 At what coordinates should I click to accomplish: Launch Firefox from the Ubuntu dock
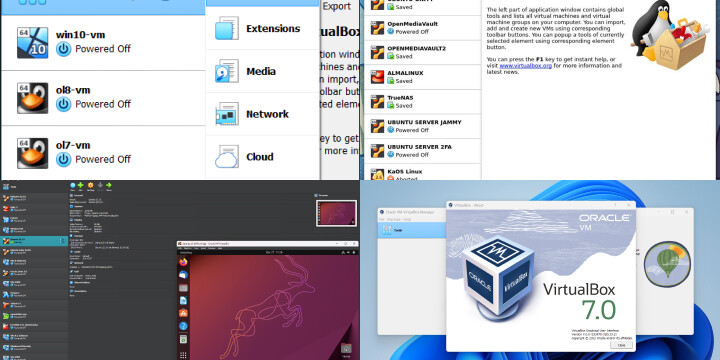[x=183, y=262]
